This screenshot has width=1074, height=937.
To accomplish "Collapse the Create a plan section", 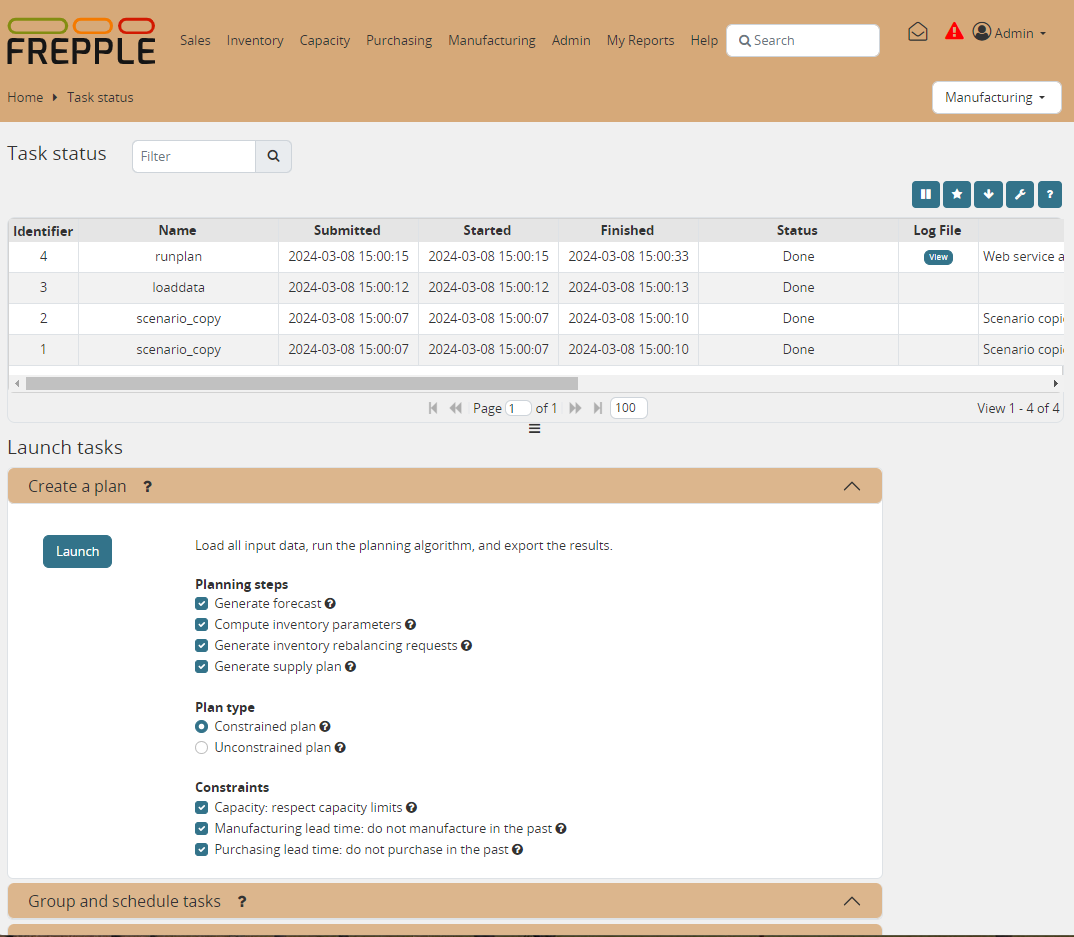I will point(851,486).
